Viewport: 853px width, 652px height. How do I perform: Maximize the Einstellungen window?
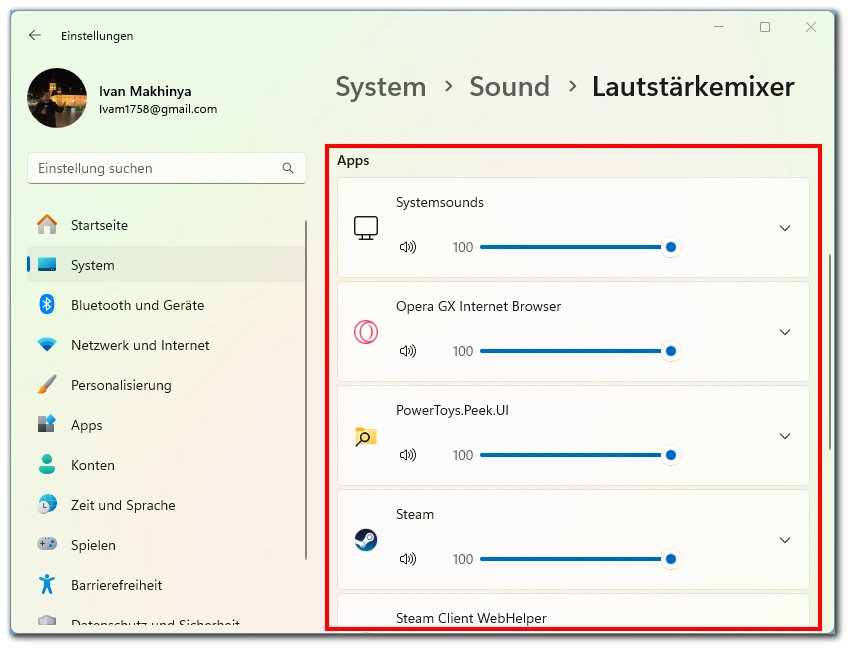point(765,27)
